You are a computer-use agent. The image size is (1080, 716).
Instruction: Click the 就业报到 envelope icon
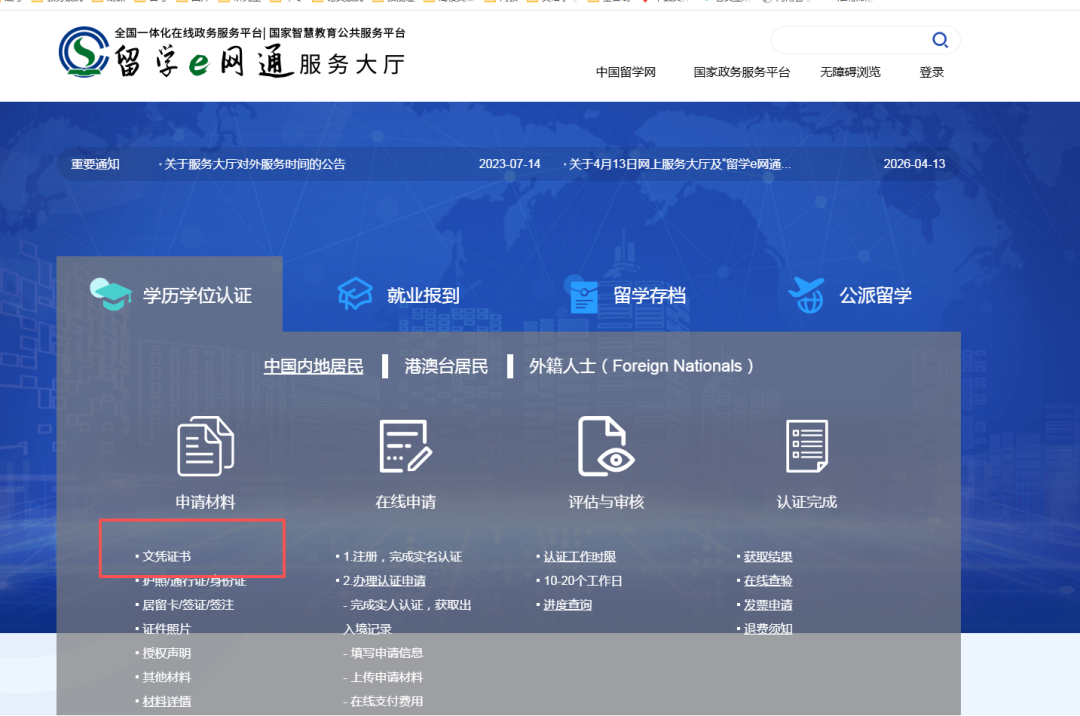pos(355,294)
